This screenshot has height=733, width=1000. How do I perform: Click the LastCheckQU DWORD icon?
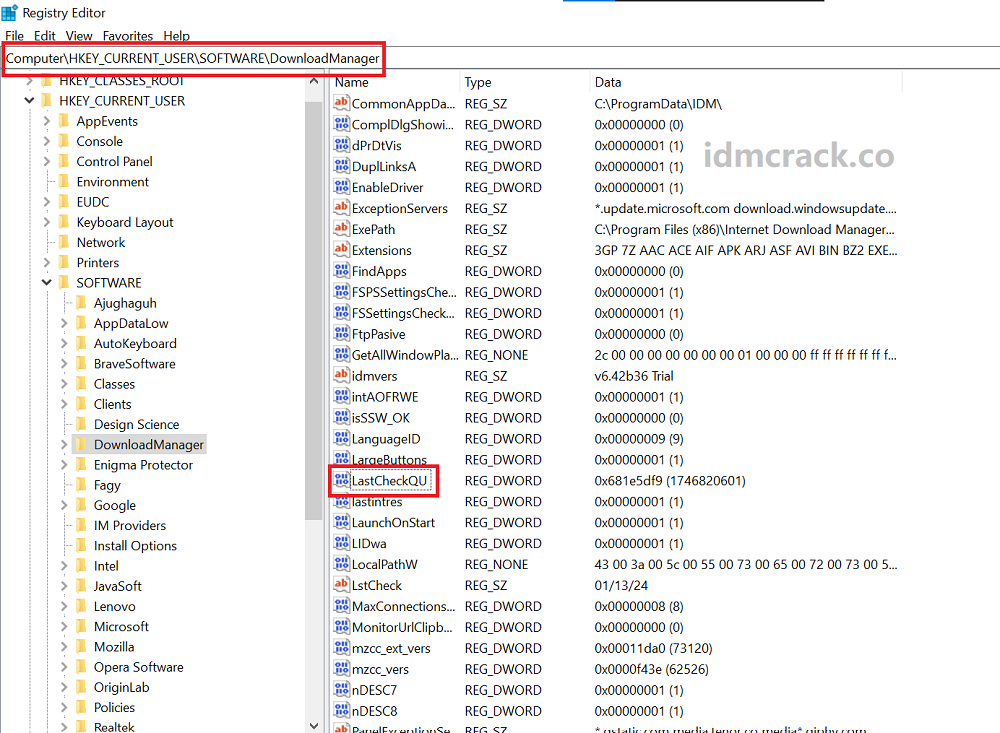[341, 480]
